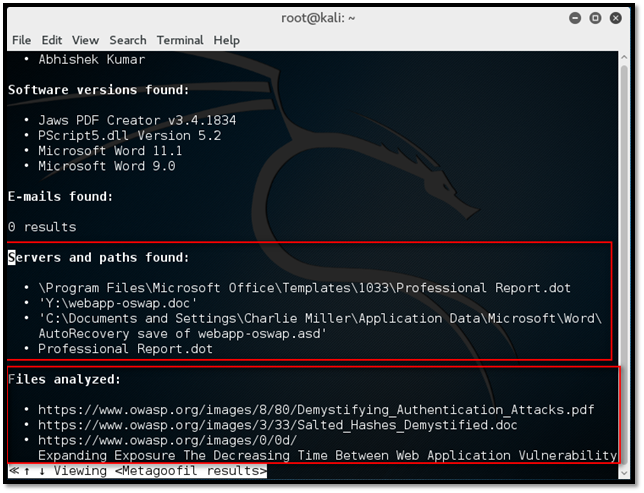Click the root@kali window title bar
Screen dimensions: 644x493
(x=320, y=18)
